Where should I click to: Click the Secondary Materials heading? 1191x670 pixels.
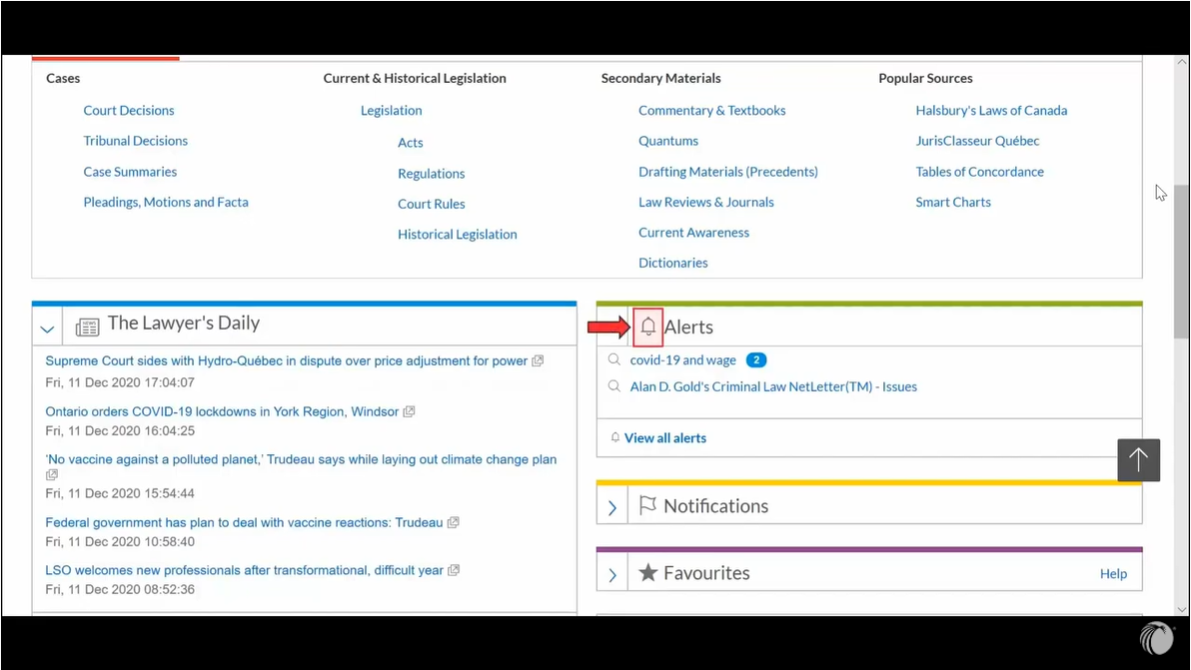tap(661, 78)
